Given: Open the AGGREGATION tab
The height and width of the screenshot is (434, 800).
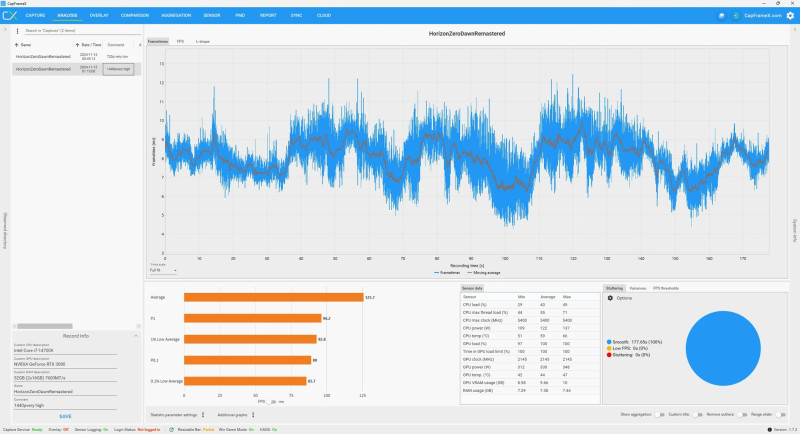Looking at the screenshot, I should point(176,15).
